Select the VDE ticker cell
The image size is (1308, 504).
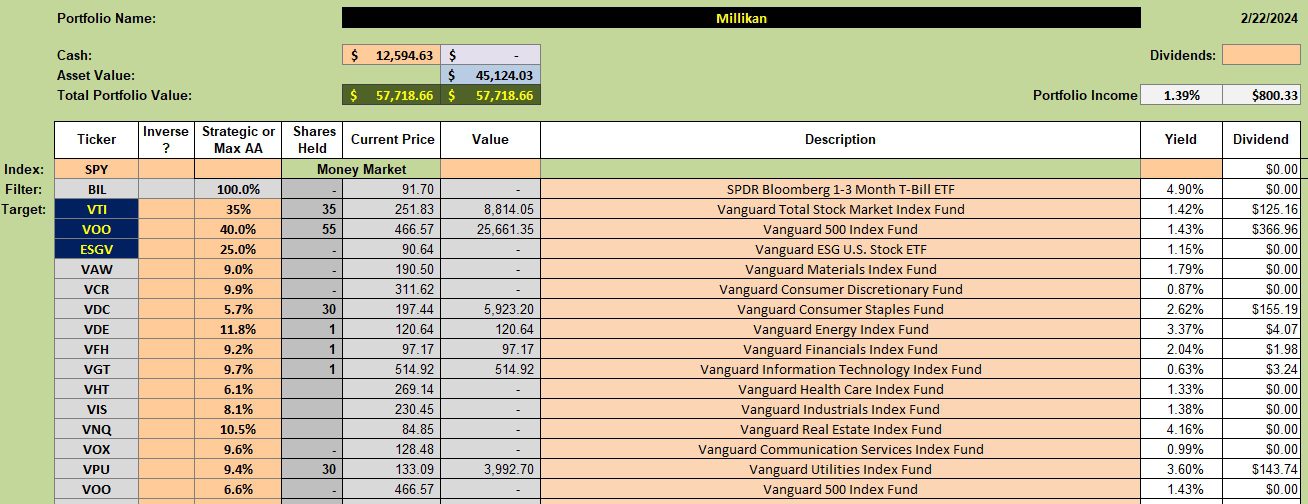click(96, 329)
